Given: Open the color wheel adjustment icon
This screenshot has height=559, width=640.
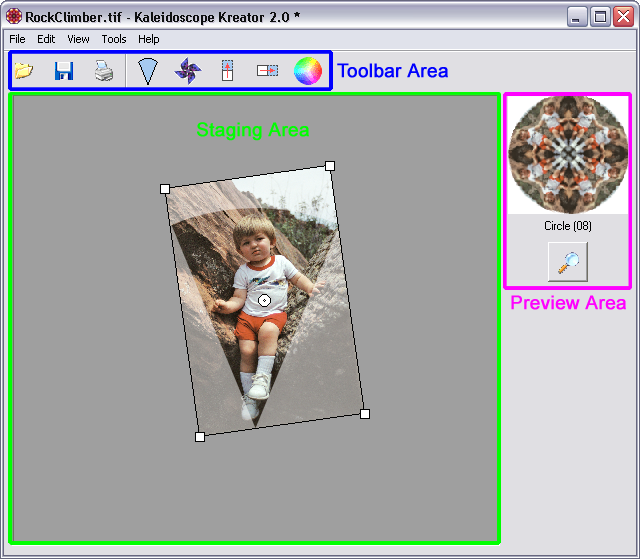Looking at the screenshot, I should tap(308, 71).
